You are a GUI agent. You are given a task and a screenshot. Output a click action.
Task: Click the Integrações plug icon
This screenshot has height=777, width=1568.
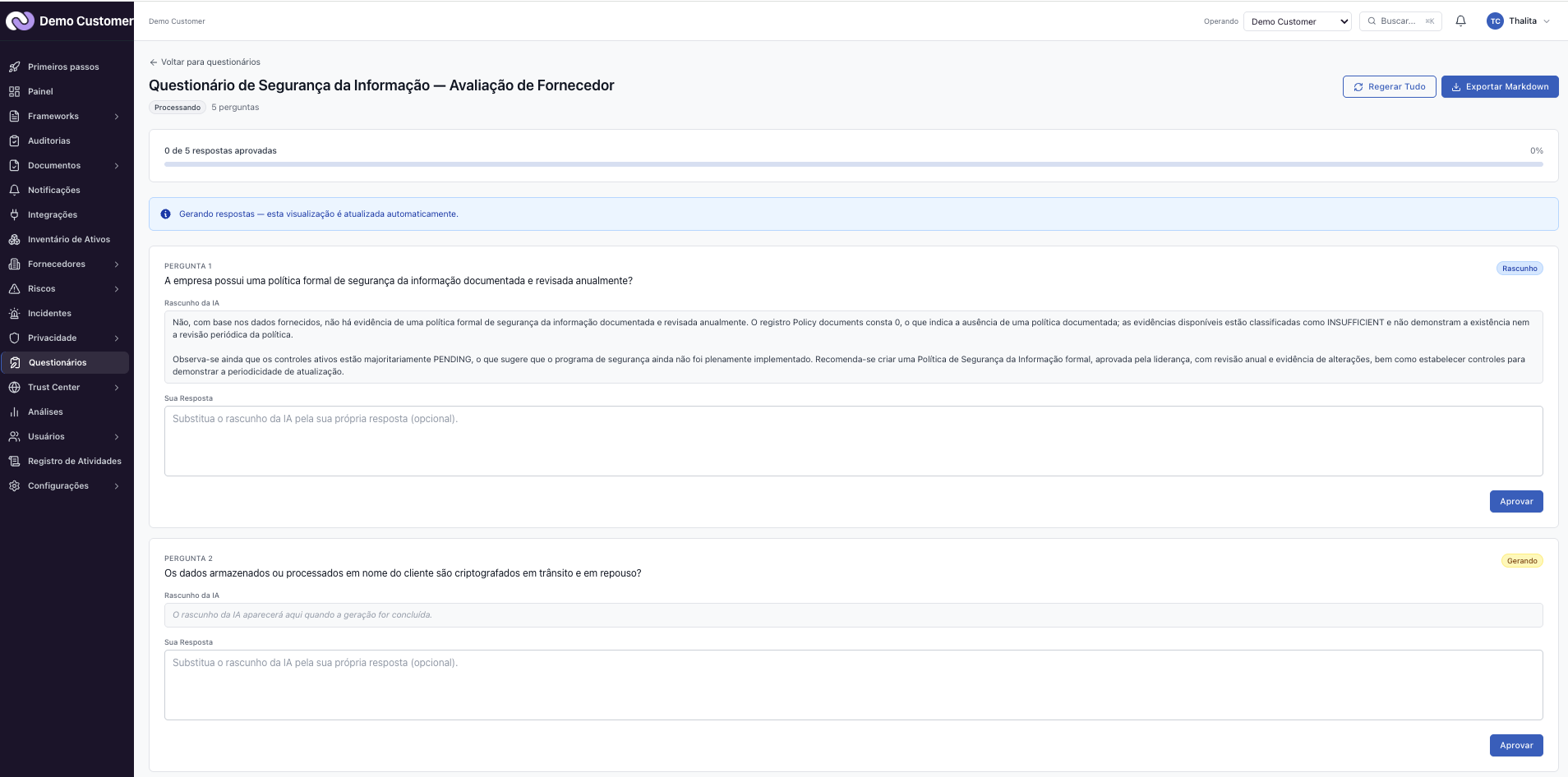14,214
